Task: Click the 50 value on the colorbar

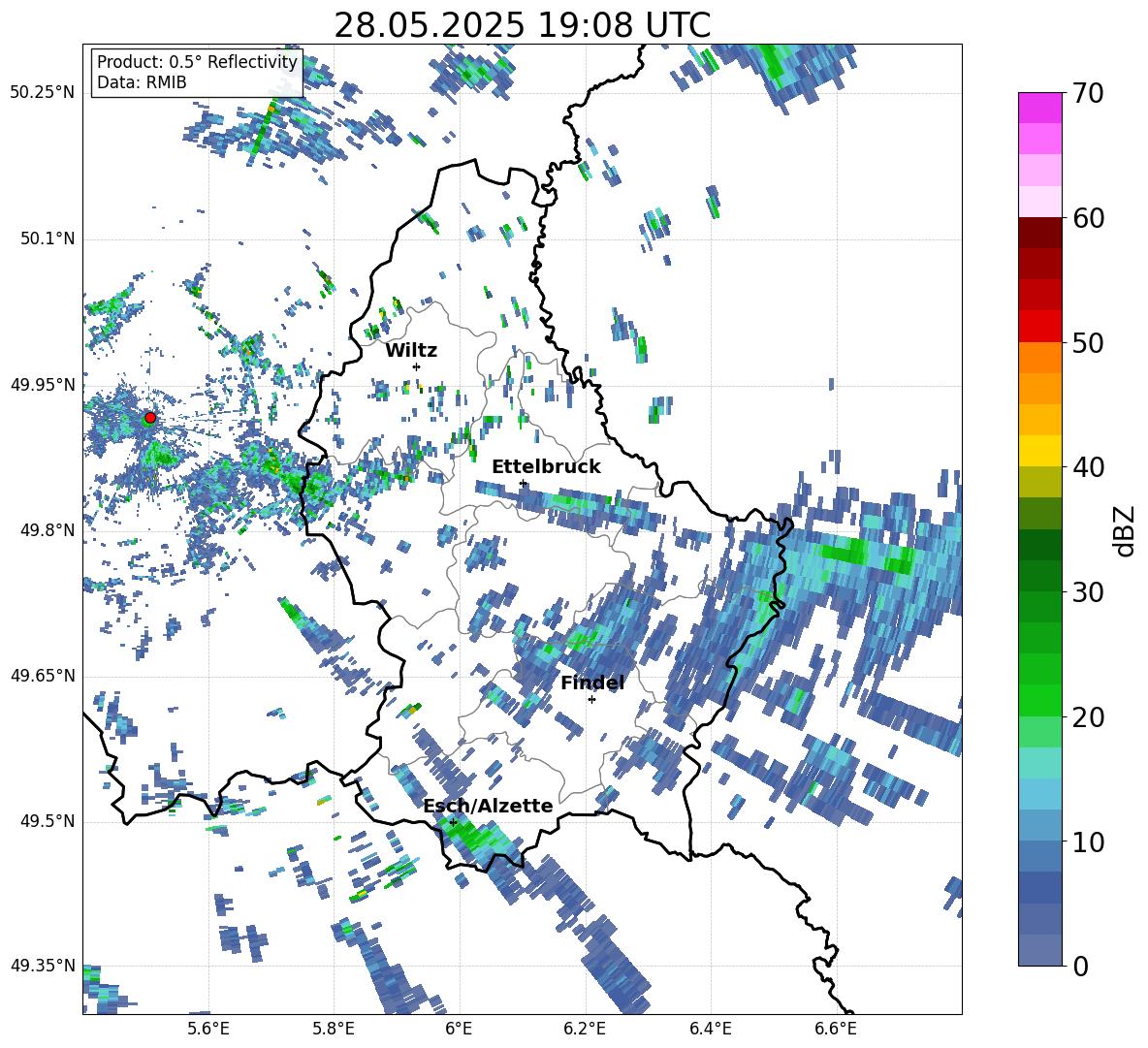Action: pyautogui.click(x=1087, y=342)
